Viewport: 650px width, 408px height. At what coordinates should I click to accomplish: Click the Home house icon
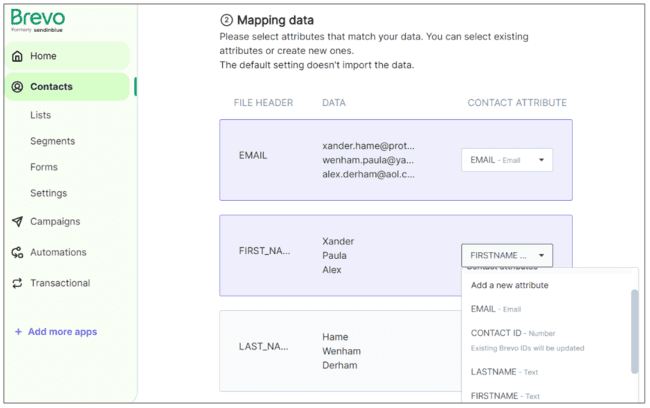[17, 56]
